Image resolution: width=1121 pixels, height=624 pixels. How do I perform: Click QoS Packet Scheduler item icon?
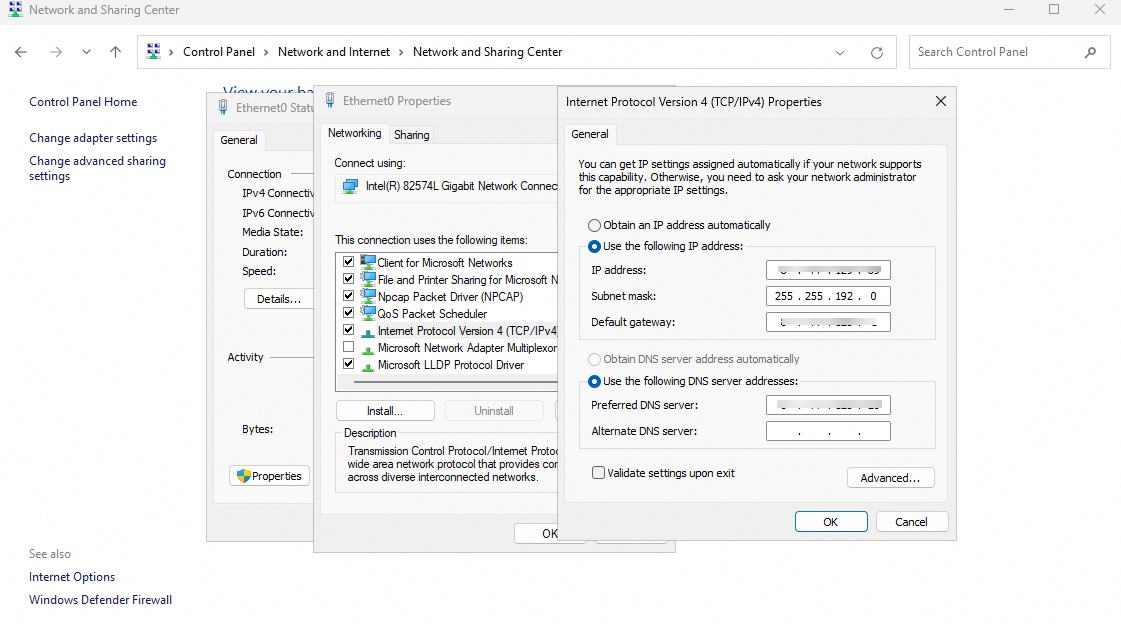click(367, 313)
